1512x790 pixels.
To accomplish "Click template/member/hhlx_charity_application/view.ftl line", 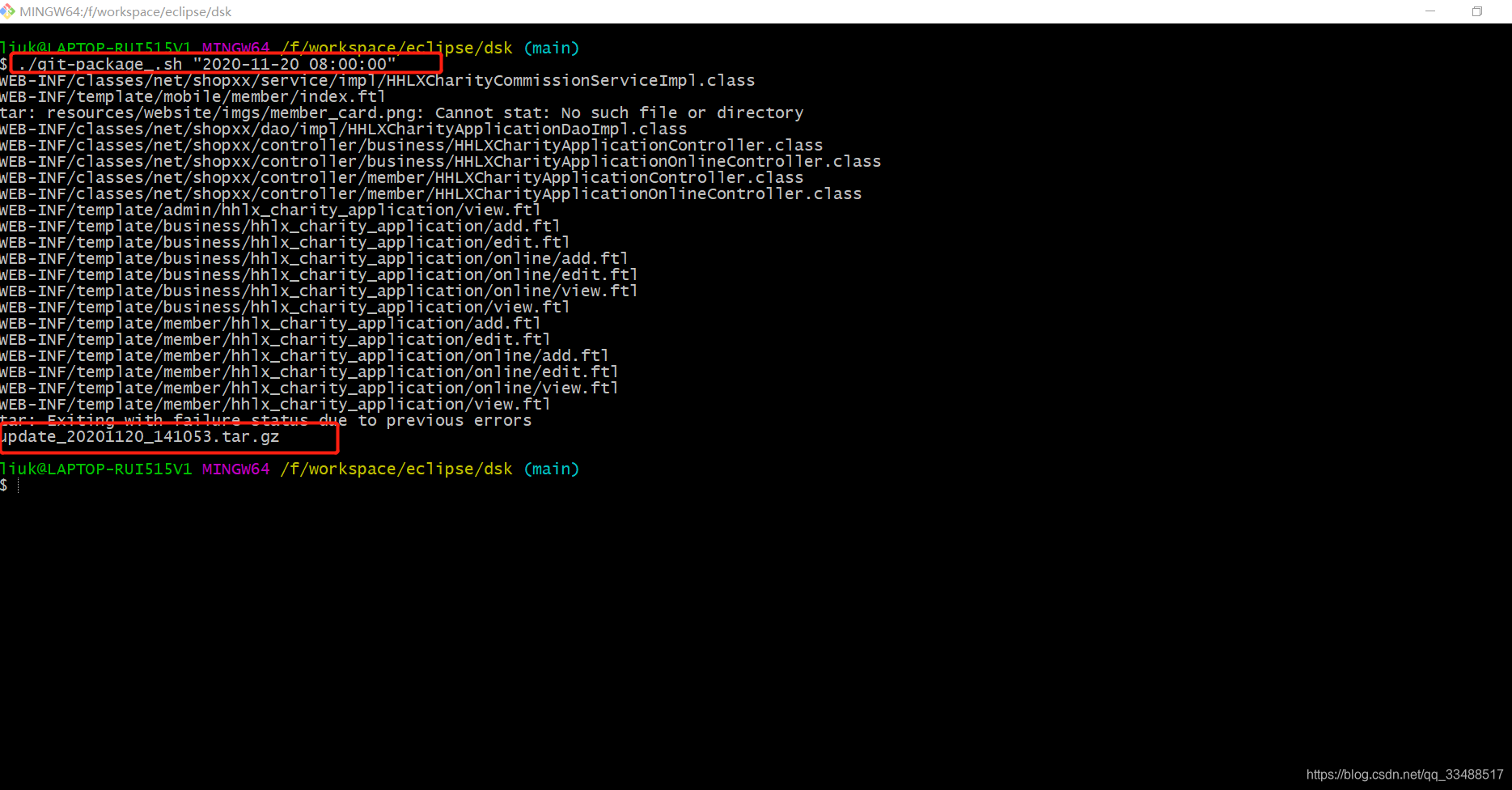I will pyautogui.click(x=275, y=404).
